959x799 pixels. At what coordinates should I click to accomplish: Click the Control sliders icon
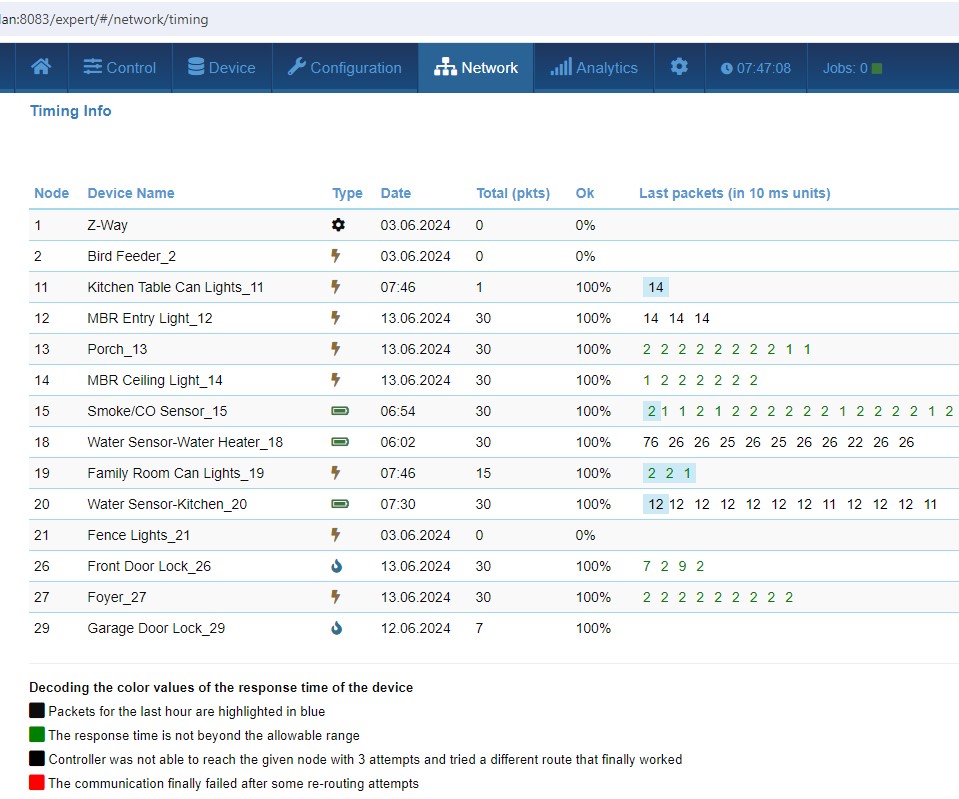93,67
